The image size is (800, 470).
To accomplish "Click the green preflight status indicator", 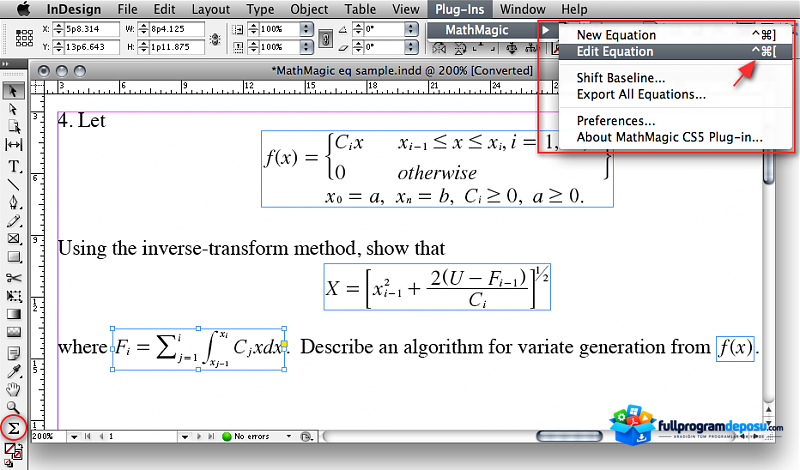I will [x=227, y=437].
